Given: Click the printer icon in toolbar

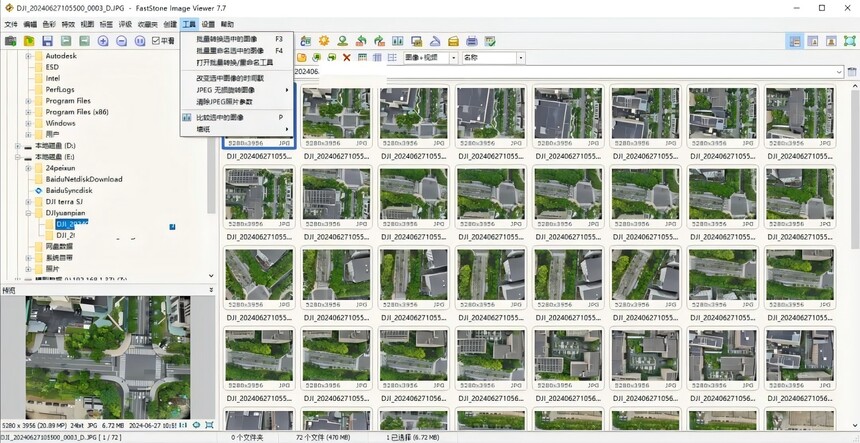Looking at the screenshot, I should click(472, 41).
